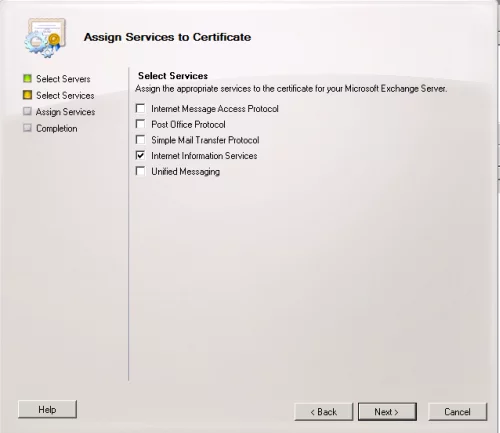Enable Internet Message Access Protocol checkbox
Viewport: 500px width, 433px height.
140,108
